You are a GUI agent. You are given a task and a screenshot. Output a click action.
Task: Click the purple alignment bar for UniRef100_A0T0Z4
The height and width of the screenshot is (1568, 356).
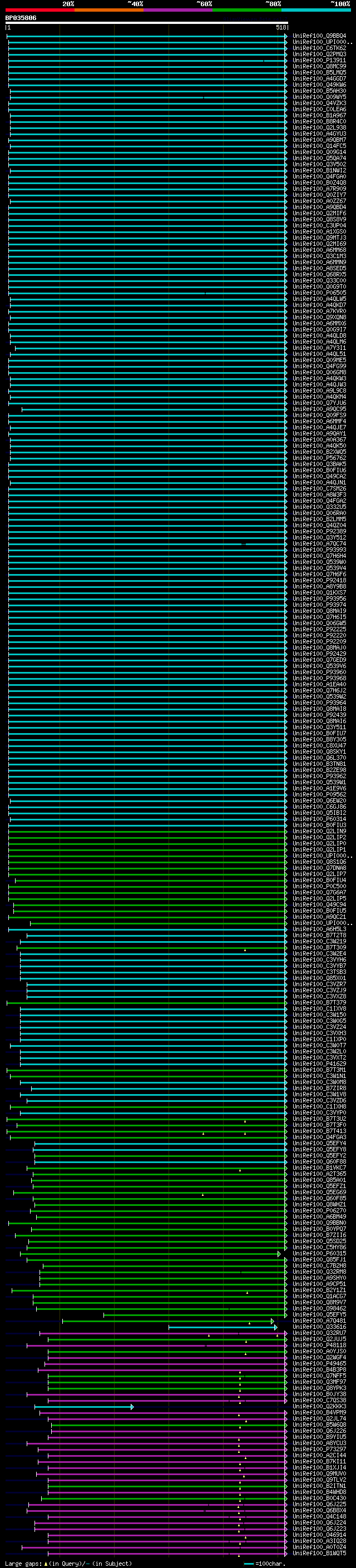[155, 1547]
